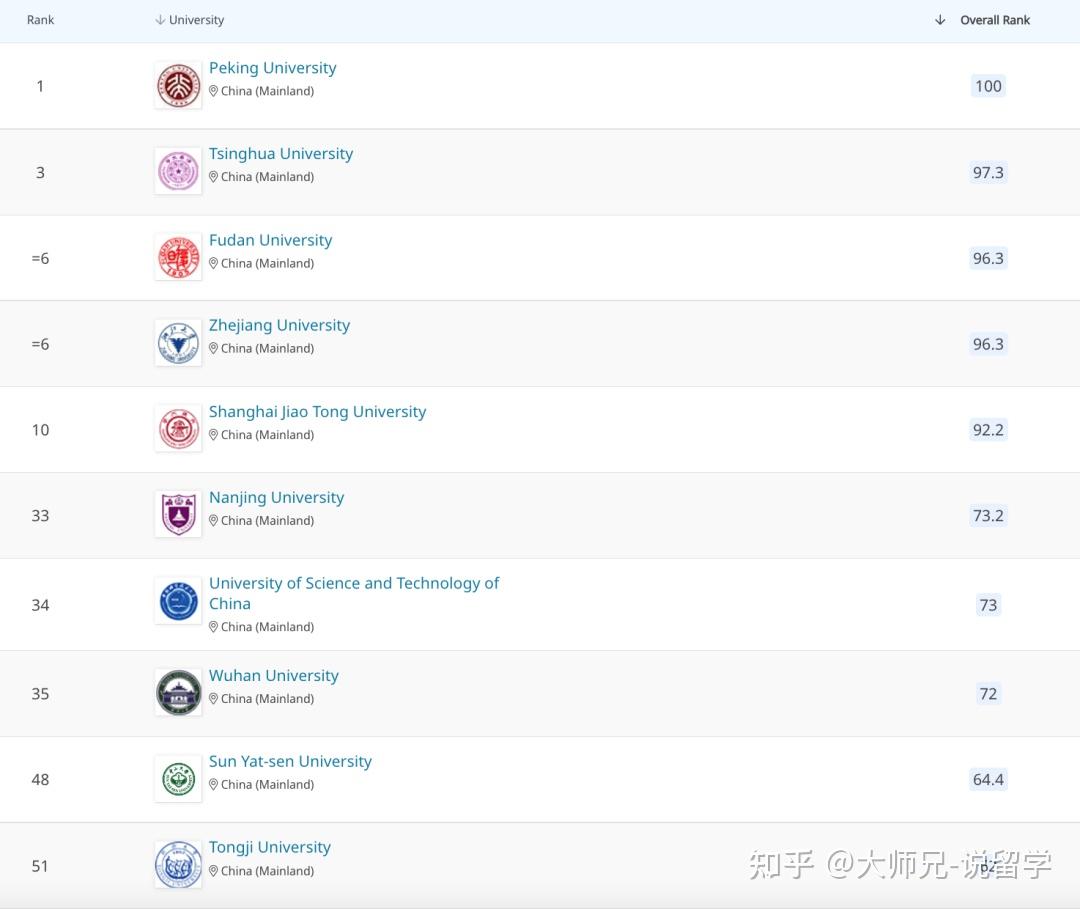Click the location pin beside Peking University

214,91
